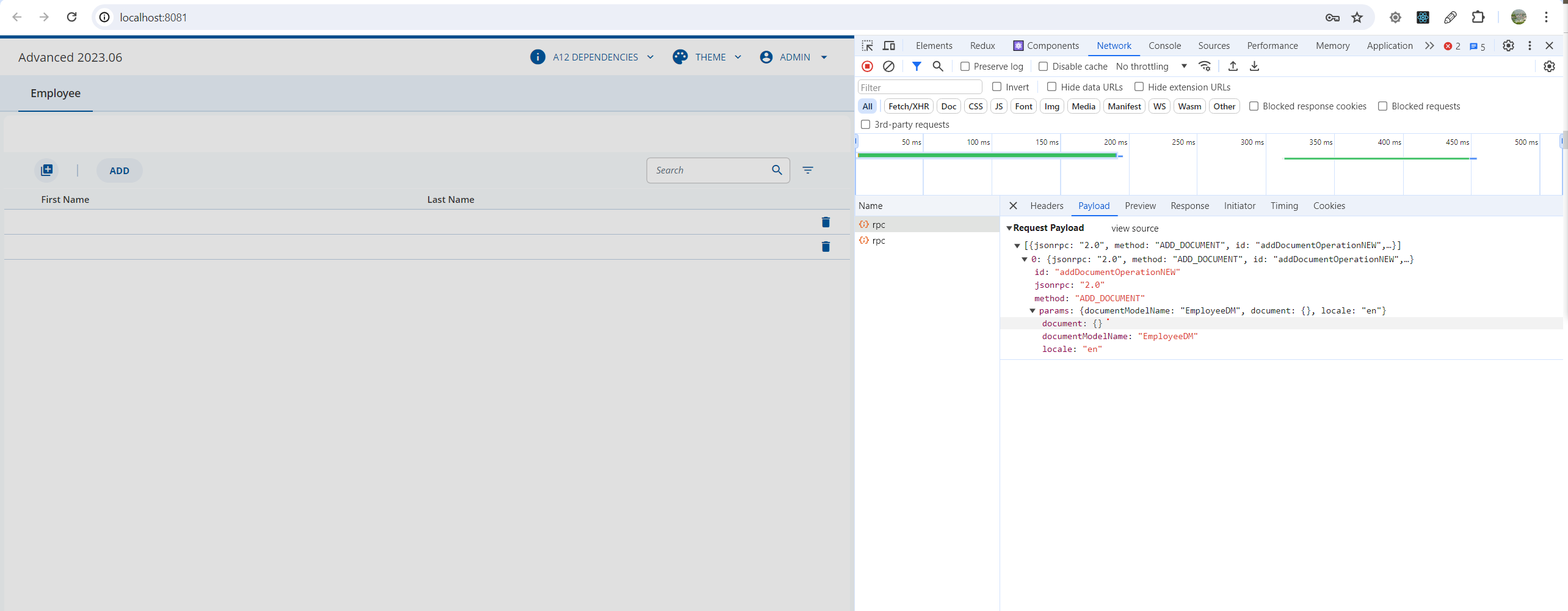
Task: Toggle the device toolbar icon
Action: point(889,46)
